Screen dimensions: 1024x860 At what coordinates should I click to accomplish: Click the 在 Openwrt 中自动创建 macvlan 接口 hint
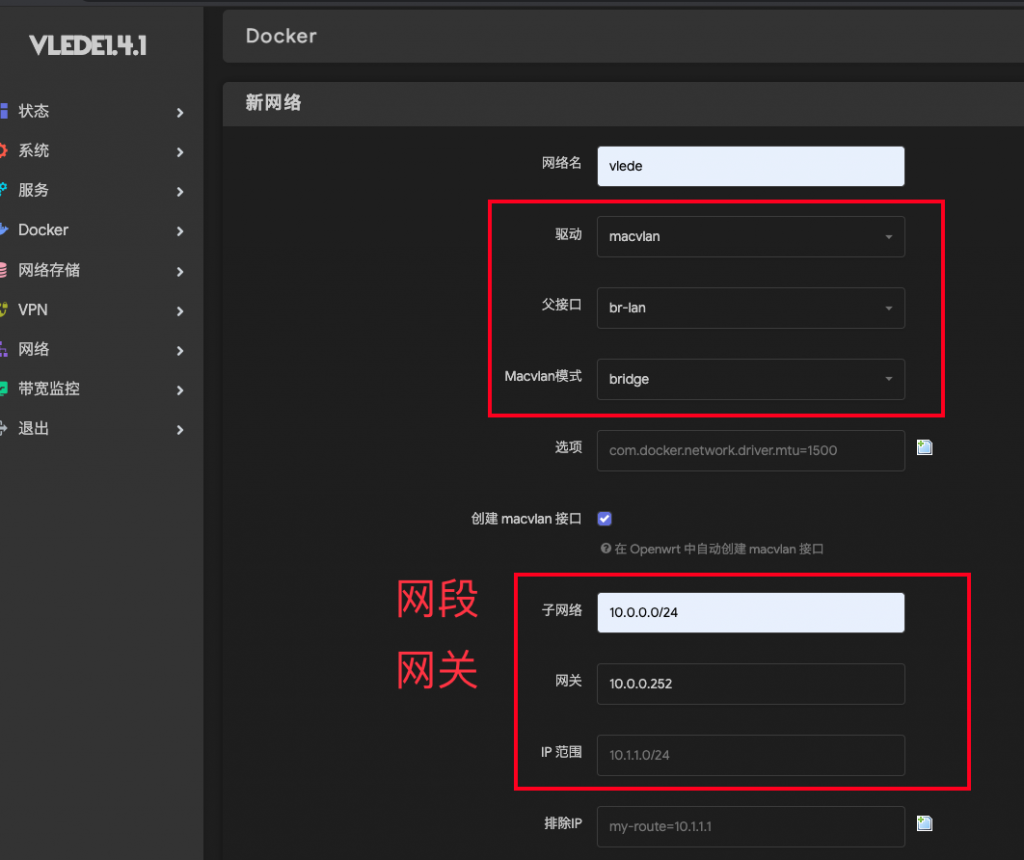coord(719,549)
